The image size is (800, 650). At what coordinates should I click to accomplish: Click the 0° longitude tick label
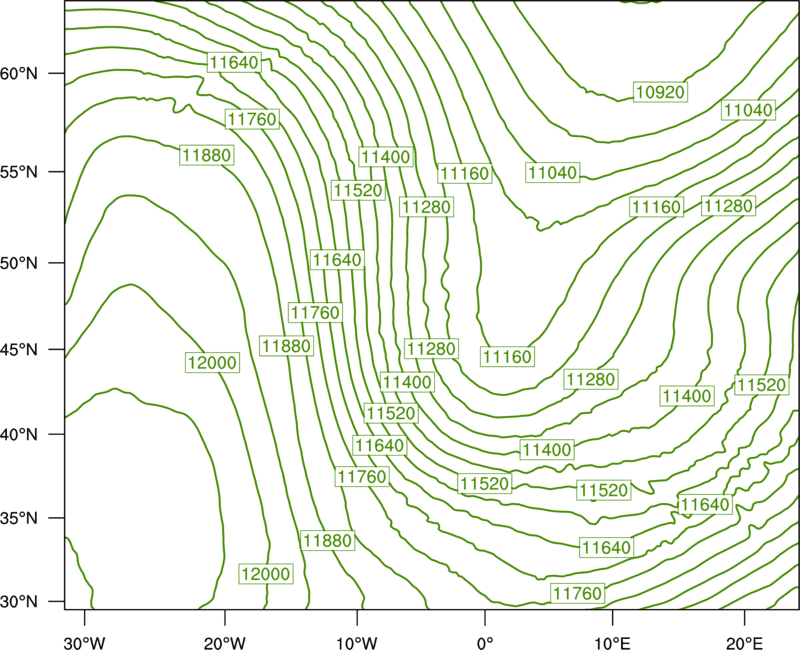pos(485,643)
